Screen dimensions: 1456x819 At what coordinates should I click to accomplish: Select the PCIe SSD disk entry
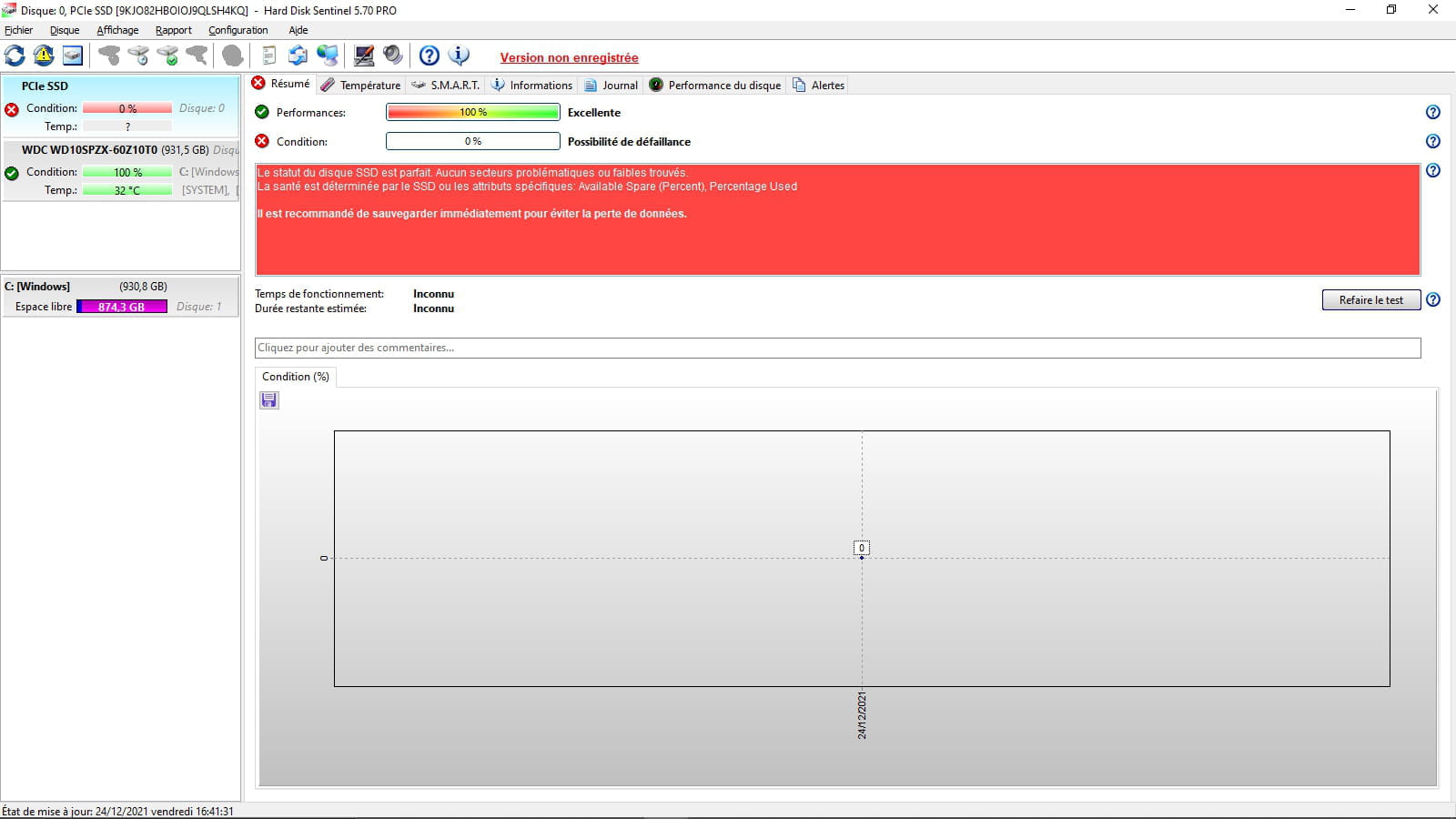(120, 106)
